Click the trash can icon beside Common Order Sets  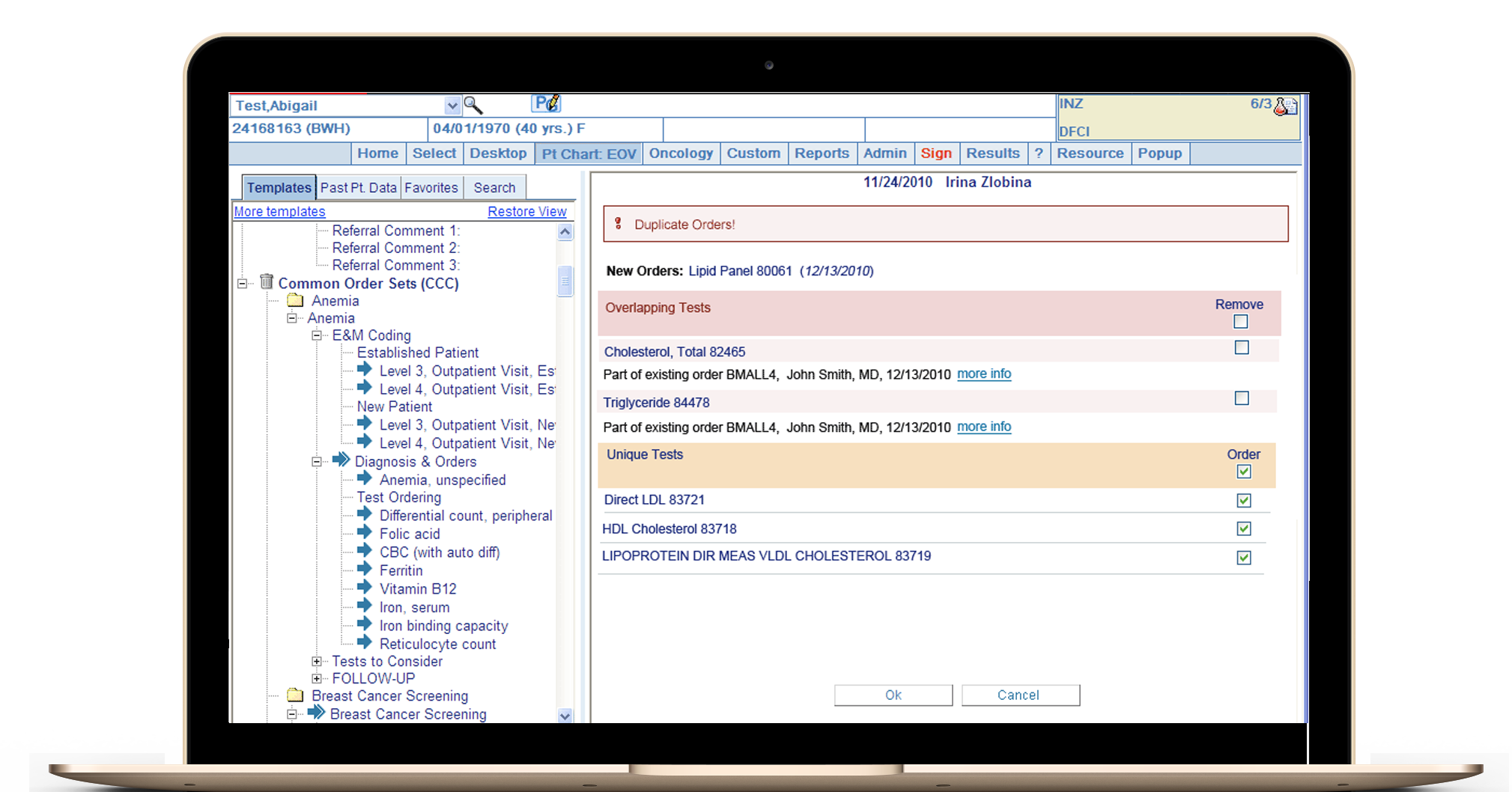(267, 282)
